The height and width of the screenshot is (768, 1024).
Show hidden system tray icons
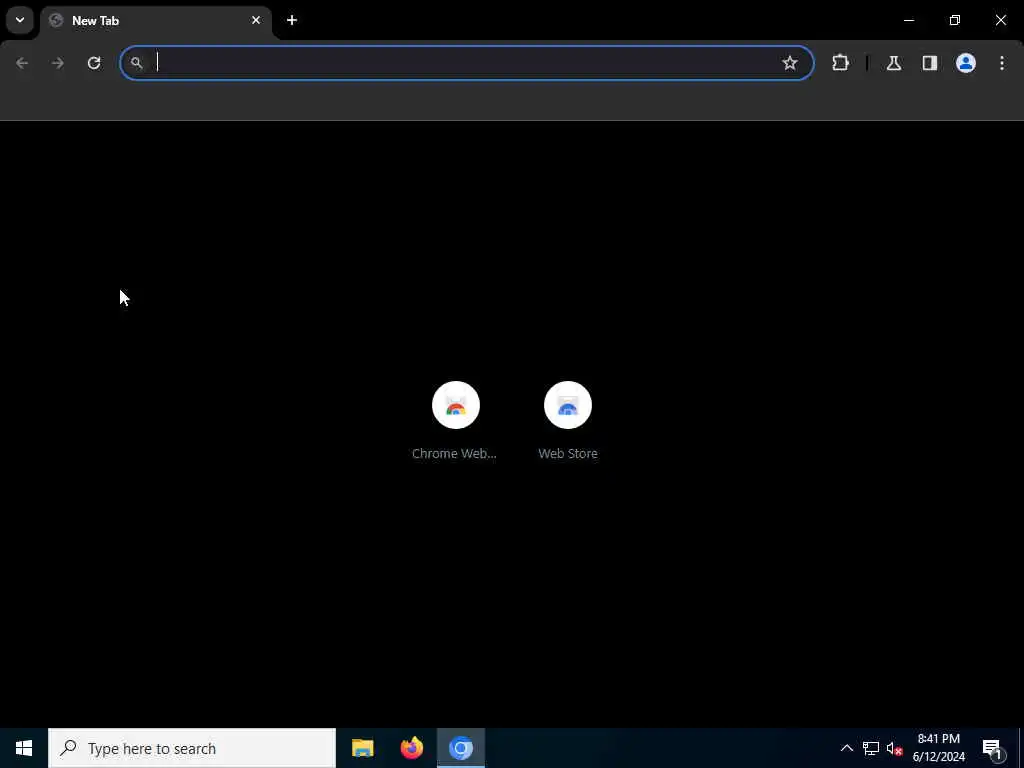(x=846, y=748)
